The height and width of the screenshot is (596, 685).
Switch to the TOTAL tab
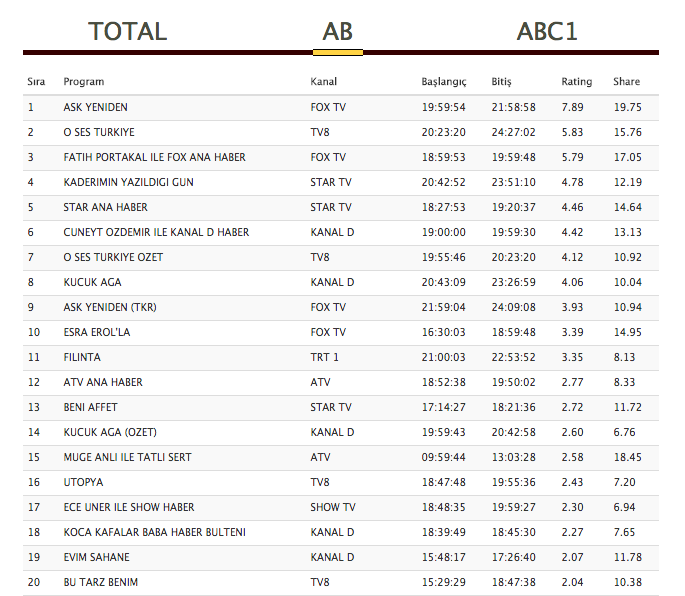128,31
